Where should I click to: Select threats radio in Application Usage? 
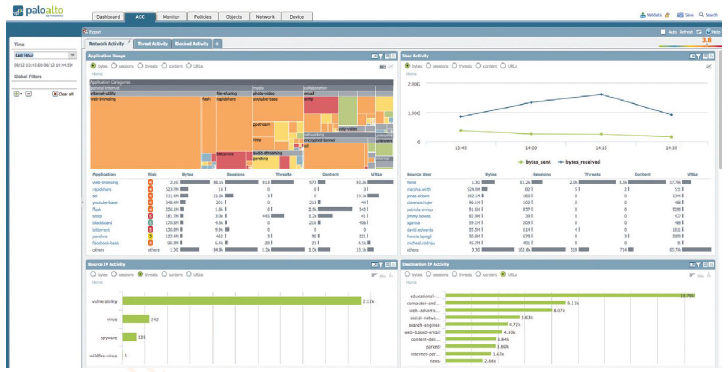point(140,66)
